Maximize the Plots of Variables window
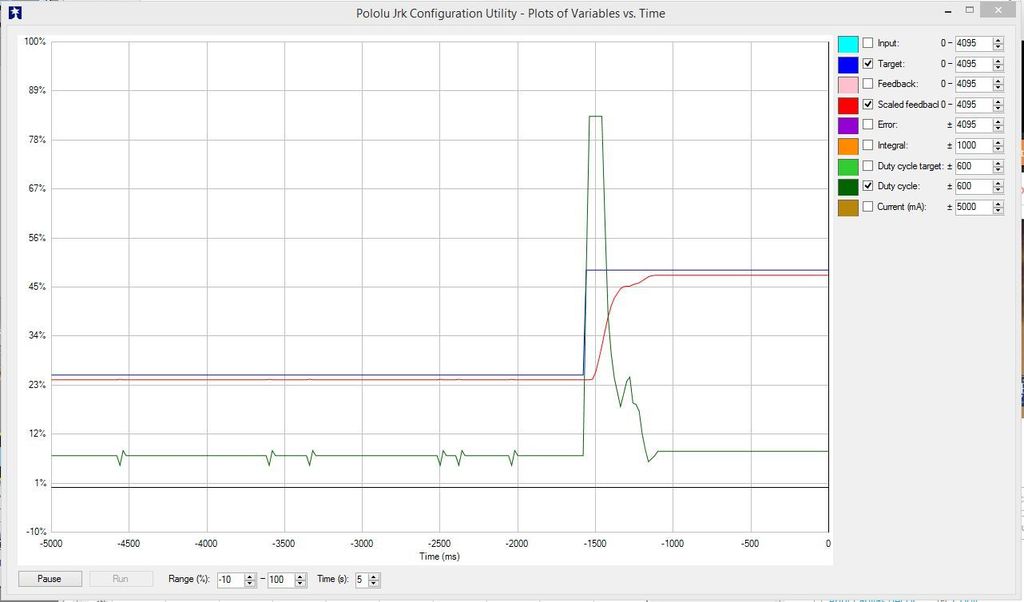This screenshot has width=1024, height=602. 970,10
